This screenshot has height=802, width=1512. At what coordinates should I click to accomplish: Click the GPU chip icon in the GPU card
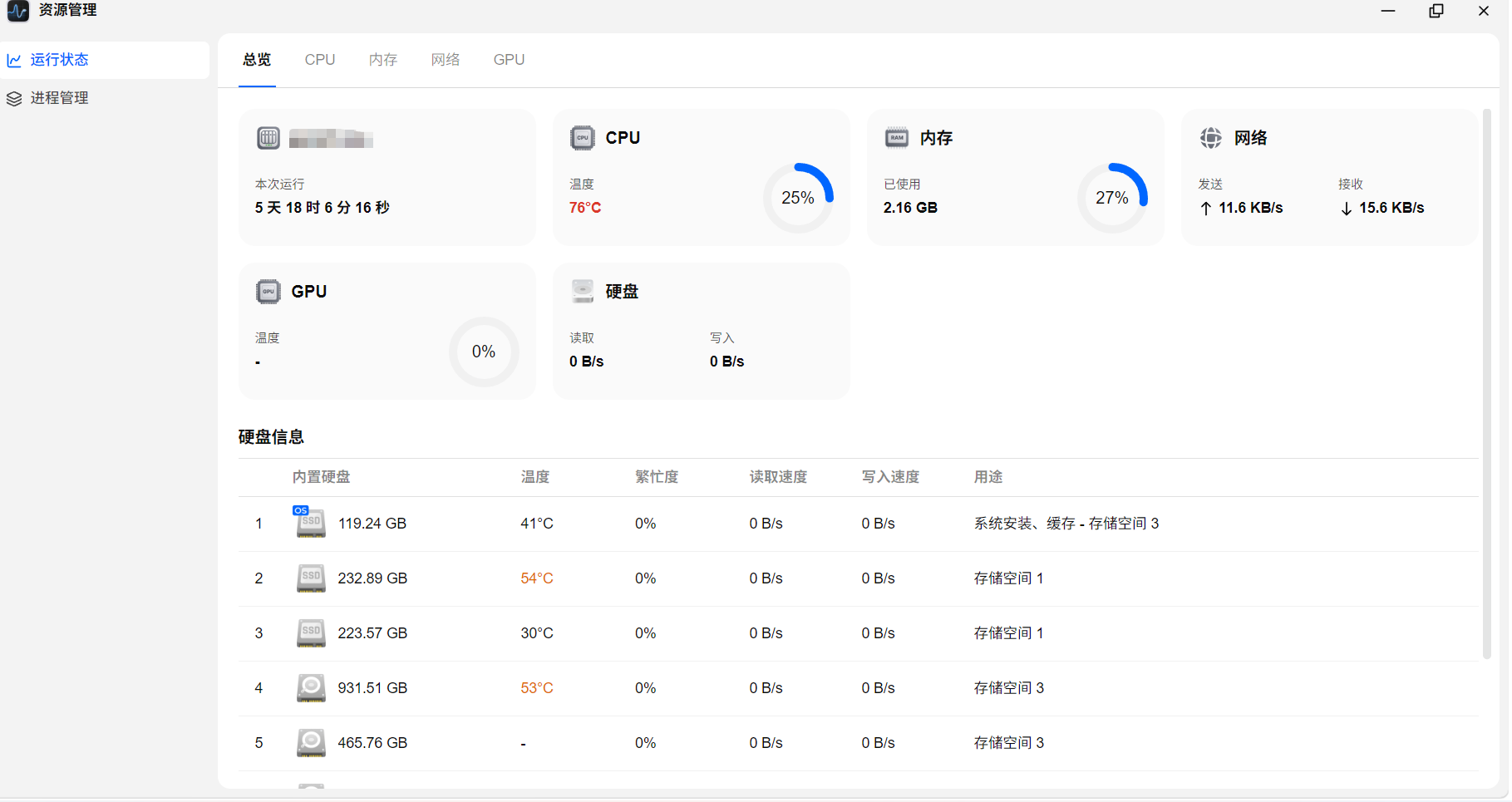coord(268,292)
